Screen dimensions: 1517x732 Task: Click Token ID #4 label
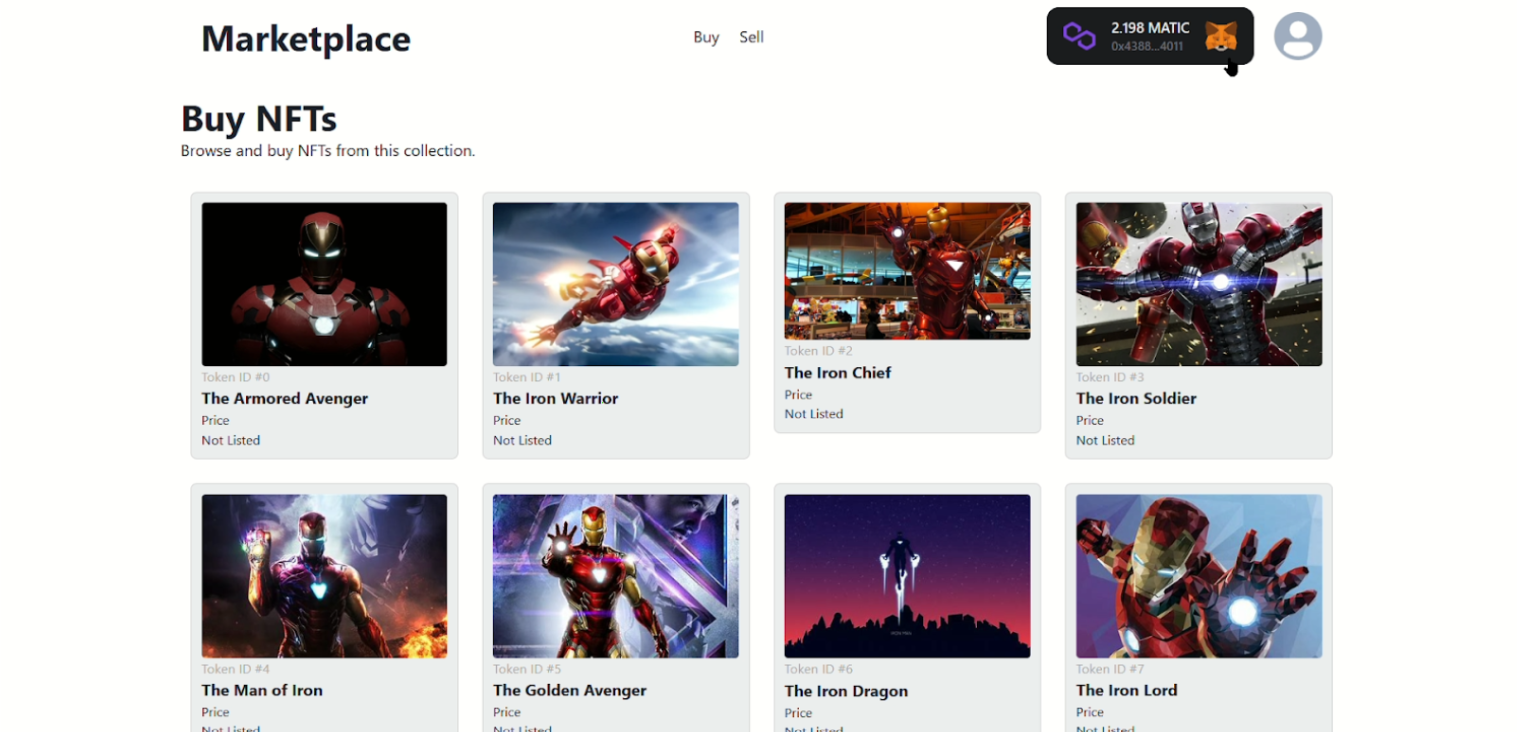tap(235, 669)
